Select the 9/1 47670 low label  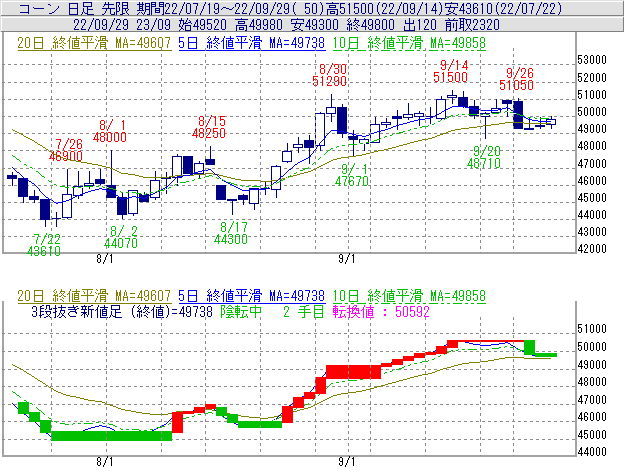tap(352, 175)
